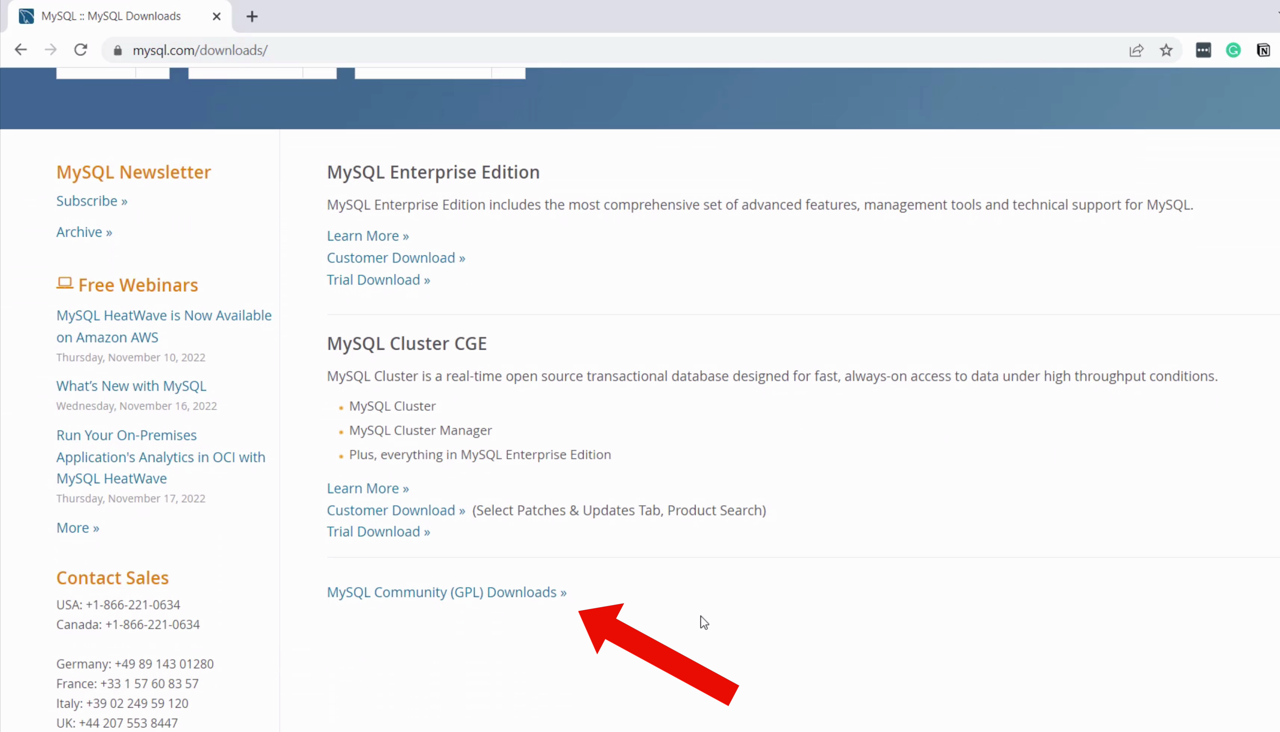The height and width of the screenshot is (732, 1280).
Task: Open Trial Download under MySQL Cluster CGE
Action: click(x=378, y=532)
